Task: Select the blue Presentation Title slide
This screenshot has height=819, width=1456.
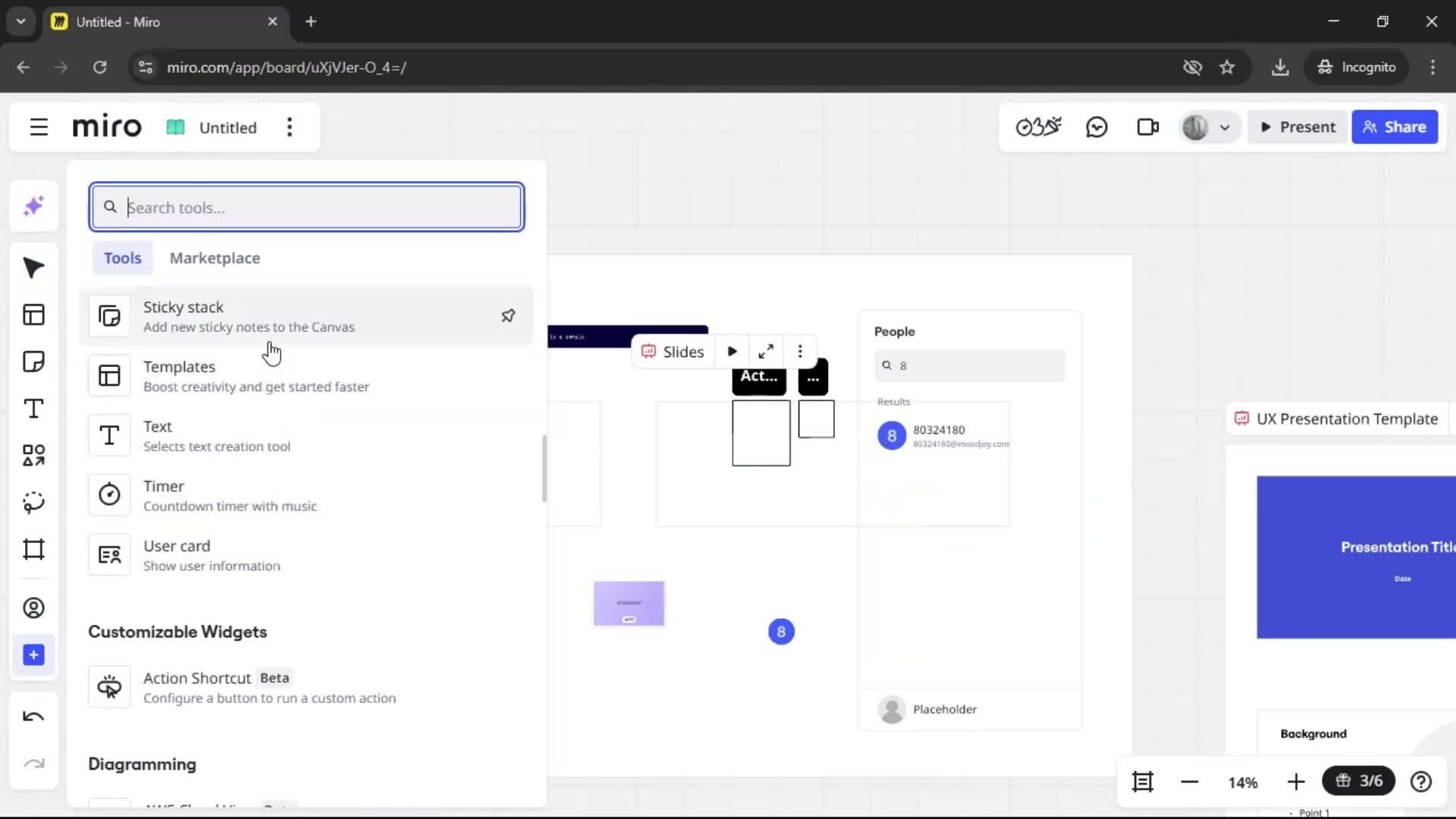Action: coord(1356,557)
